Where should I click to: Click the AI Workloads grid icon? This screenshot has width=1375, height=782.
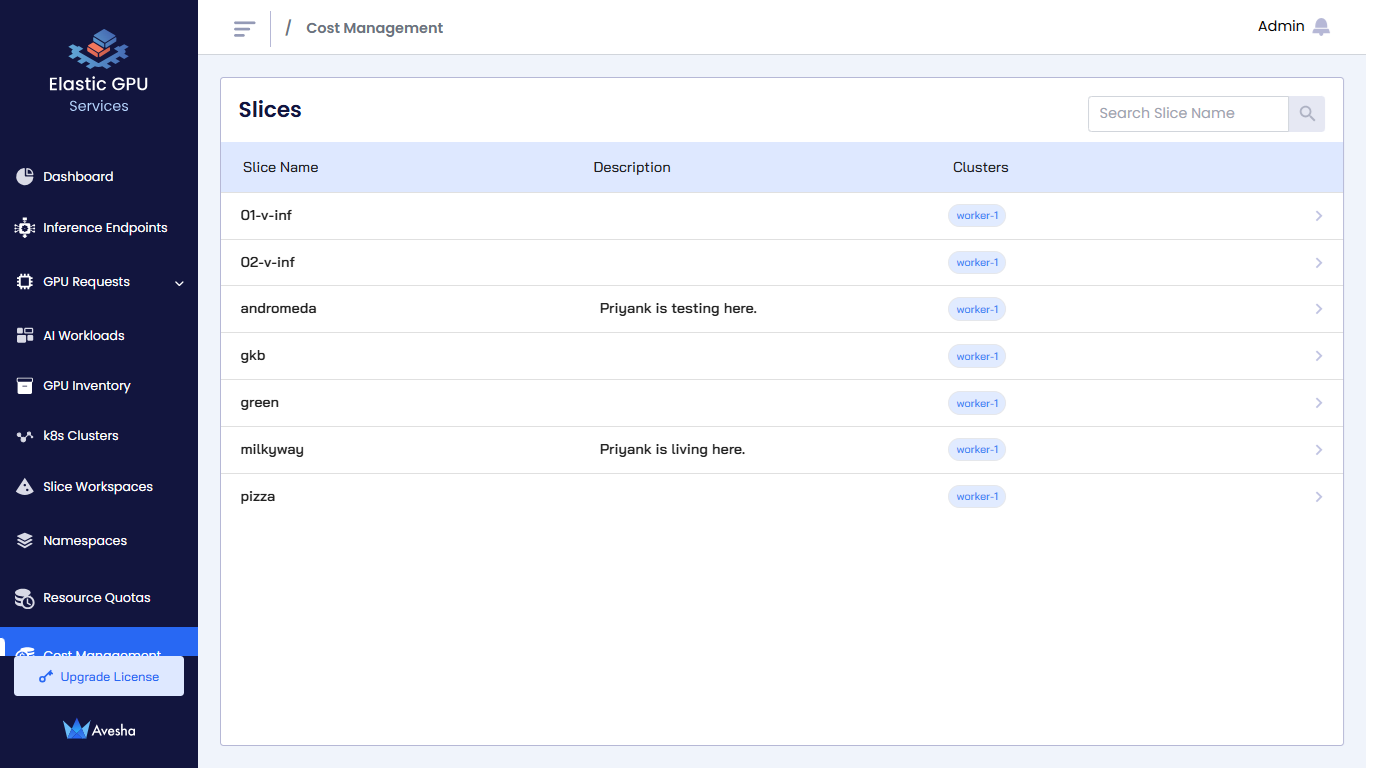point(25,336)
